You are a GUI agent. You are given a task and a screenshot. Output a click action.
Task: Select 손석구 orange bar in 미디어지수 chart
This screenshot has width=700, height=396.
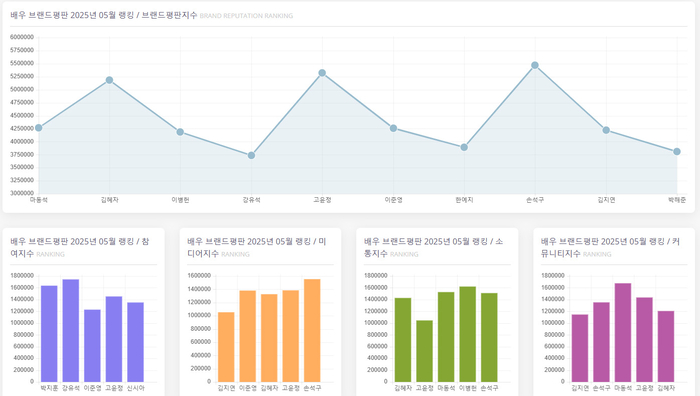coord(312,330)
